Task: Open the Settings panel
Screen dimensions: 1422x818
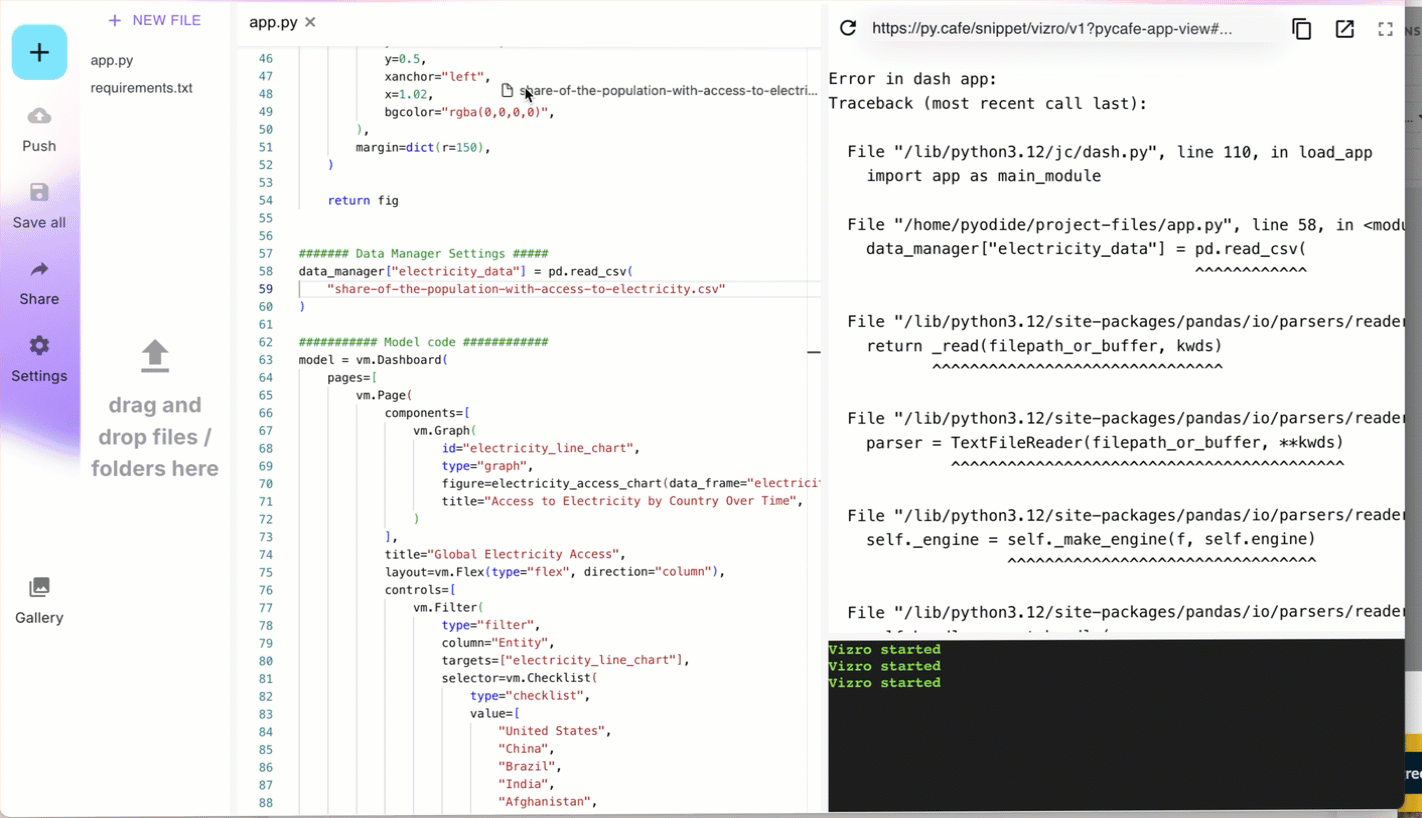Action: (x=39, y=360)
